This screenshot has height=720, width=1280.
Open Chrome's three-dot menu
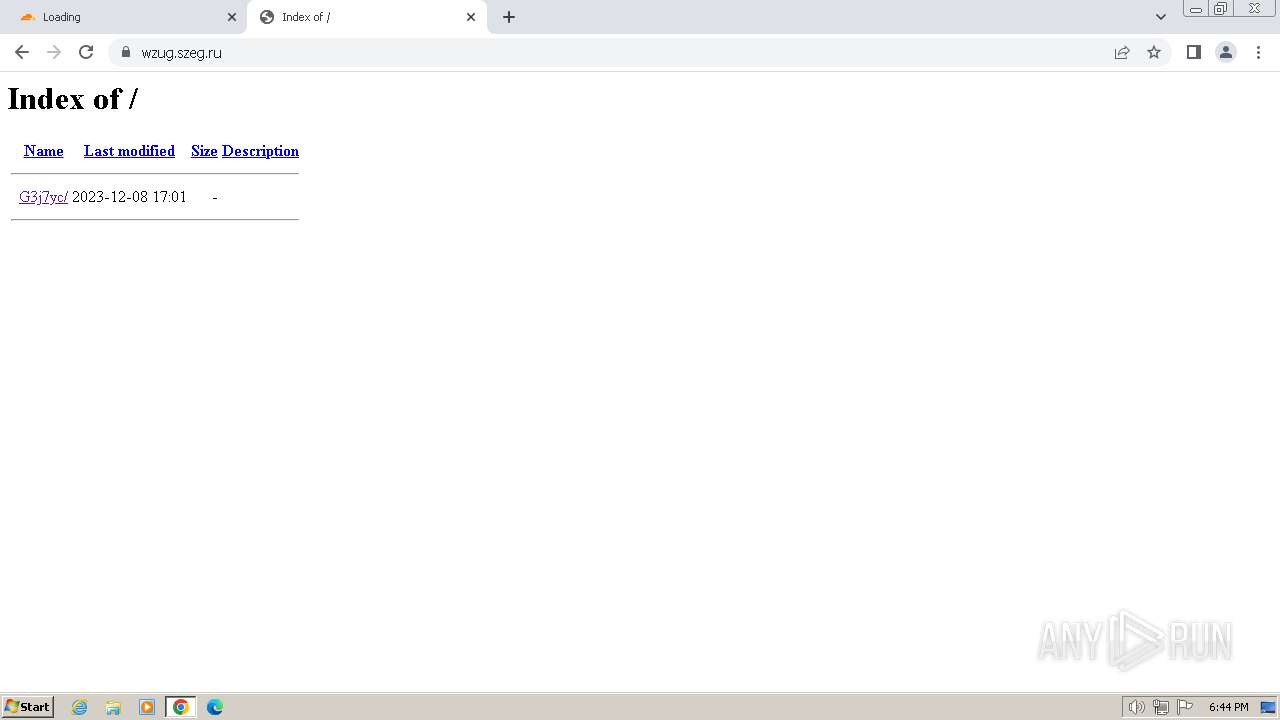coord(1258,52)
